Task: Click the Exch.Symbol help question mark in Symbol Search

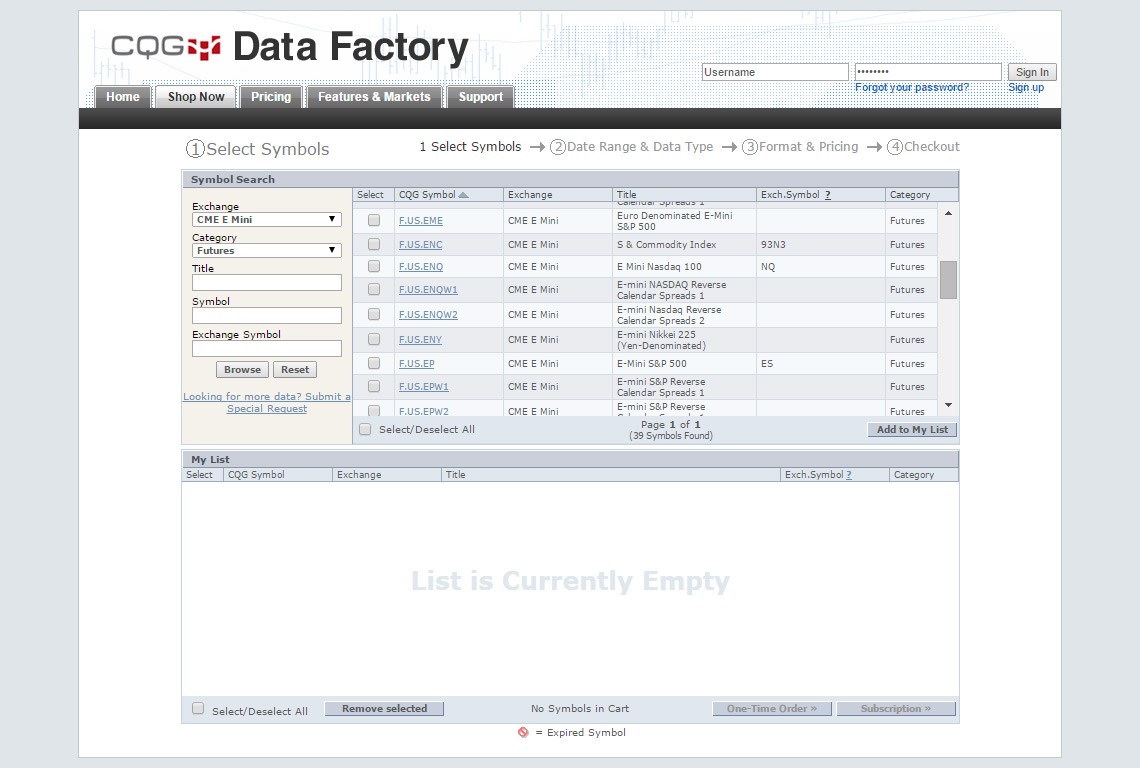Action: [827, 195]
